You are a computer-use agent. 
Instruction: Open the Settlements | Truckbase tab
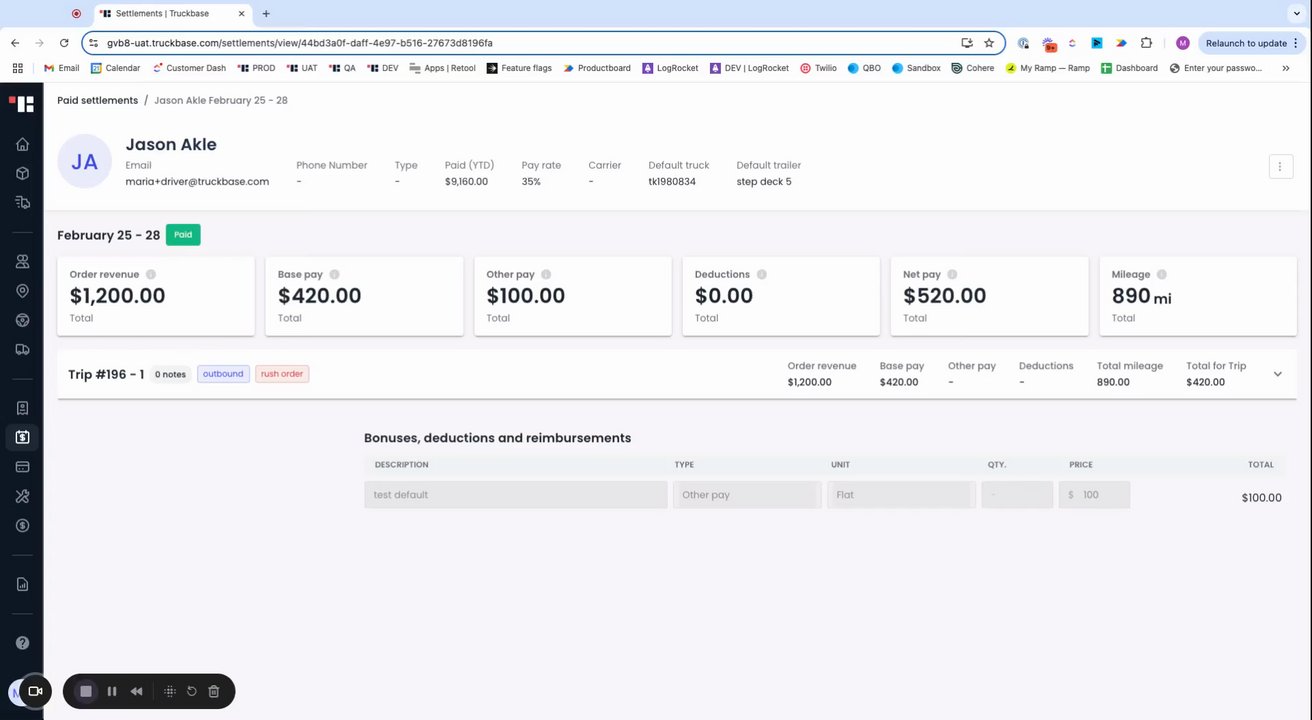coord(172,14)
